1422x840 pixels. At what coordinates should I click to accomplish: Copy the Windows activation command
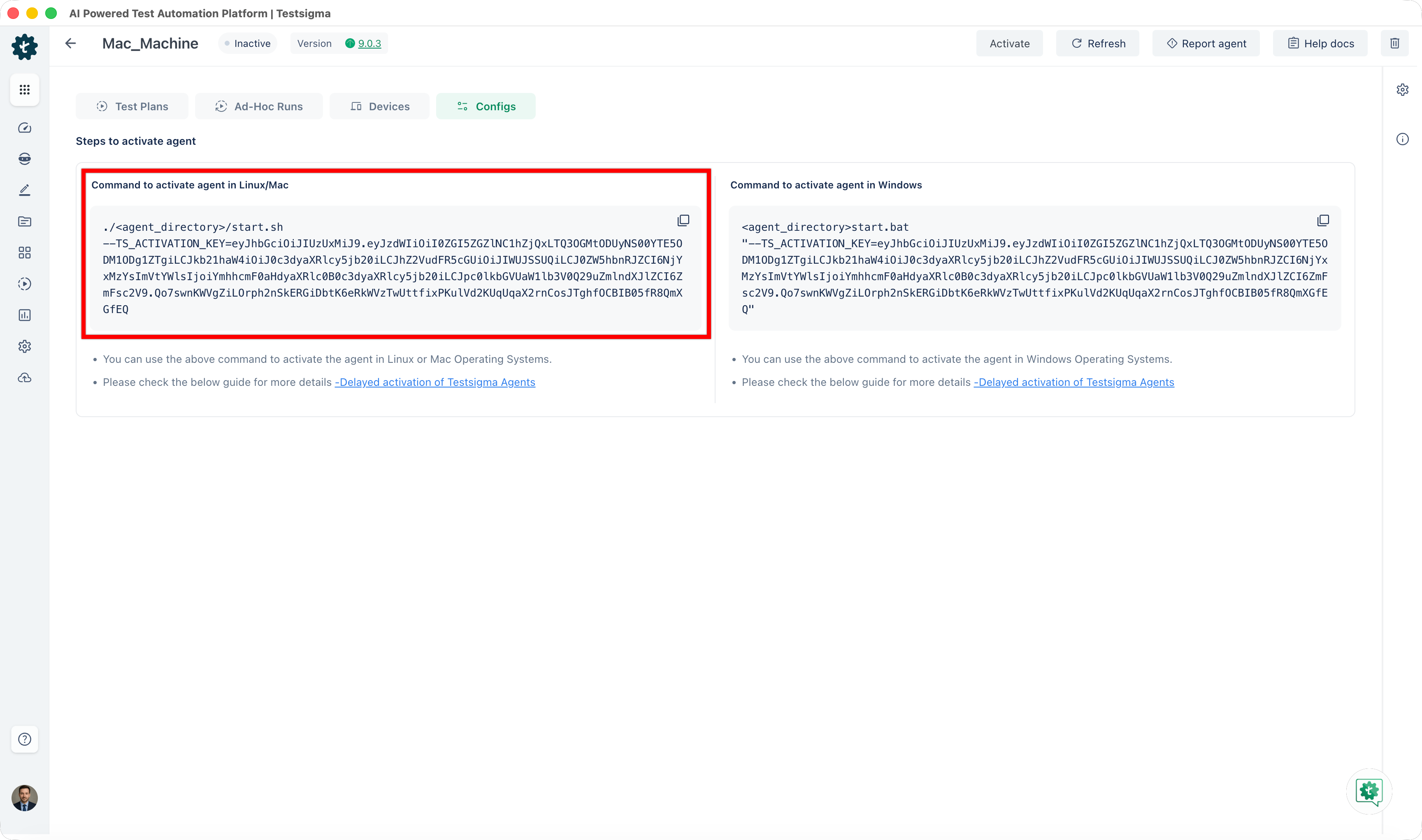(1323, 220)
